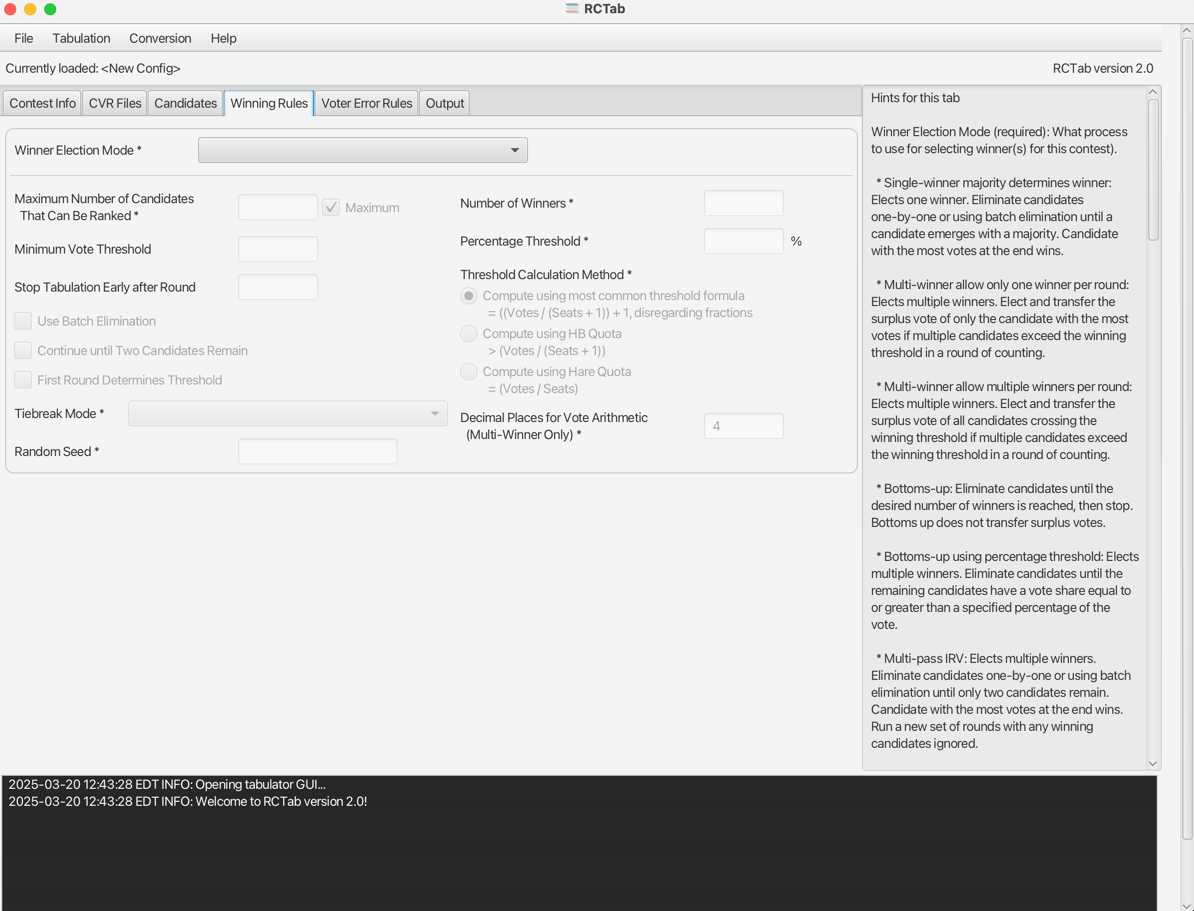
Task: Switch to the Candidates tab
Action: (x=185, y=103)
